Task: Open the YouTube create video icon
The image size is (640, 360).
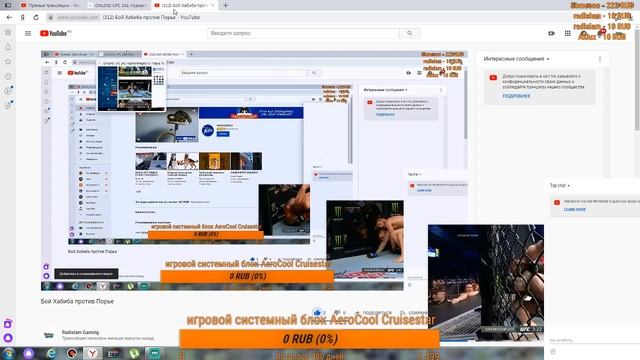Action: point(551,33)
